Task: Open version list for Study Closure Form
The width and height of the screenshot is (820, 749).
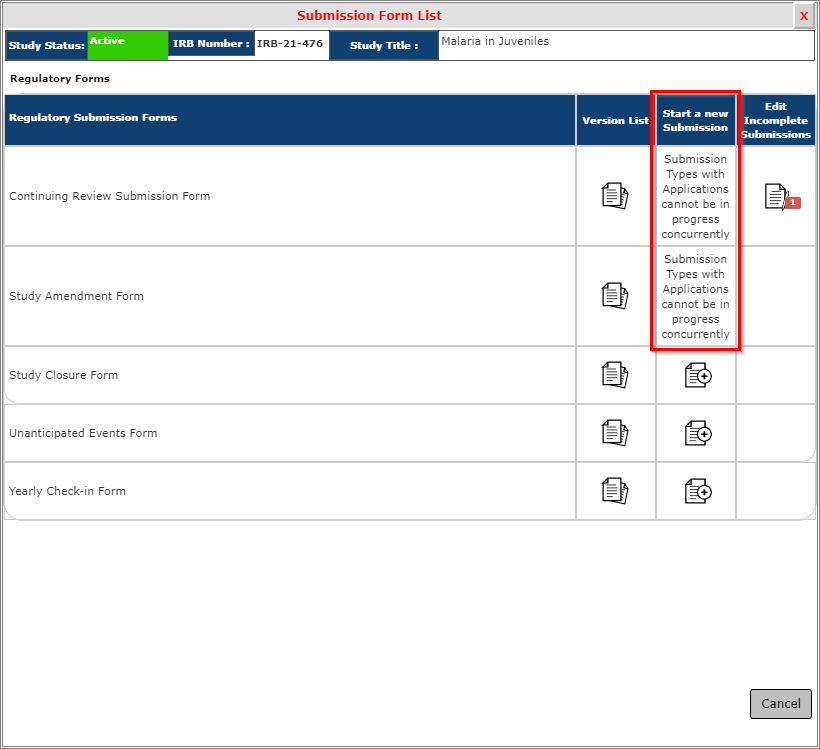Action: point(615,374)
